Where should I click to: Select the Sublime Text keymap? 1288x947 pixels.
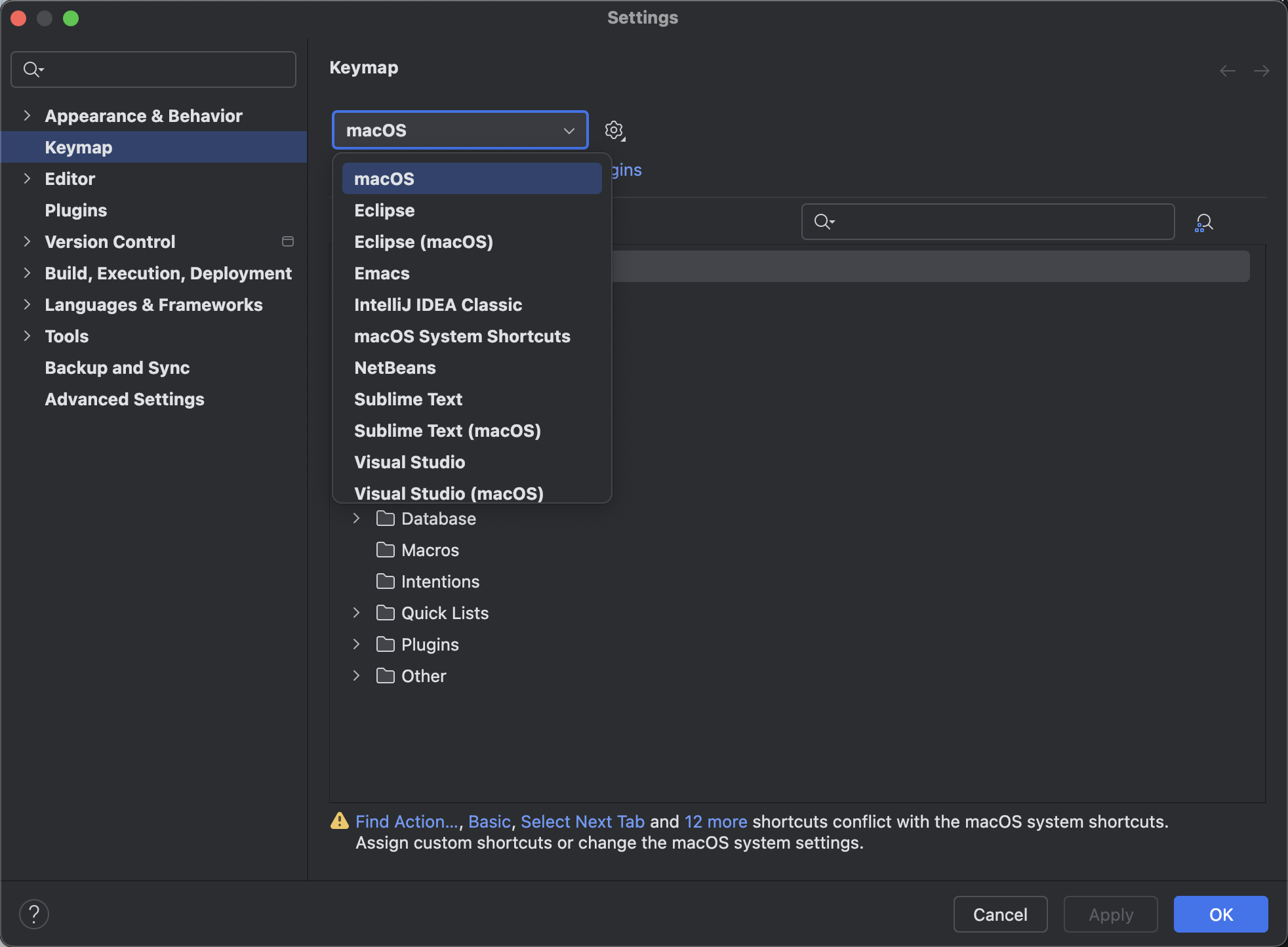point(472,399)
